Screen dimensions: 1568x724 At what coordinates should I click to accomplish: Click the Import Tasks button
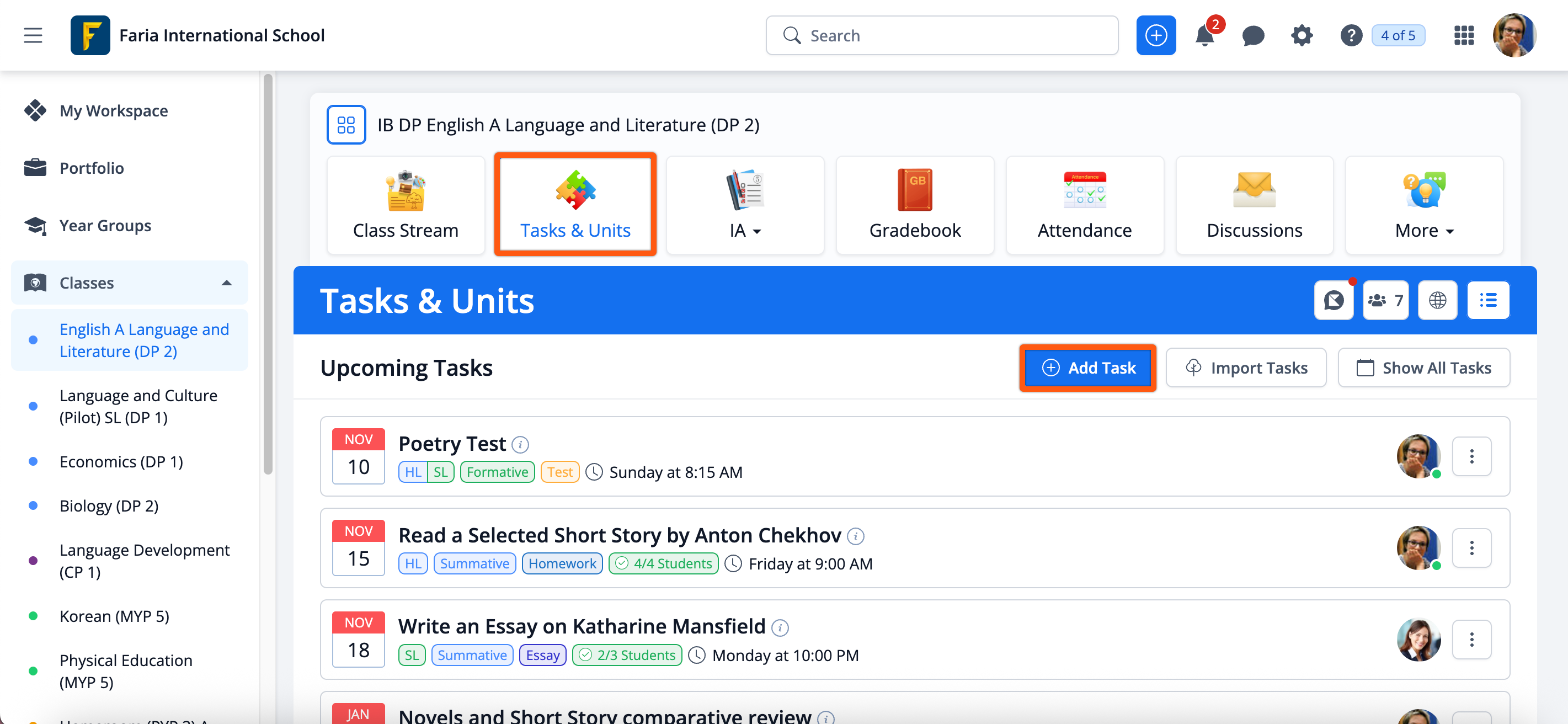pos(1245,368)
